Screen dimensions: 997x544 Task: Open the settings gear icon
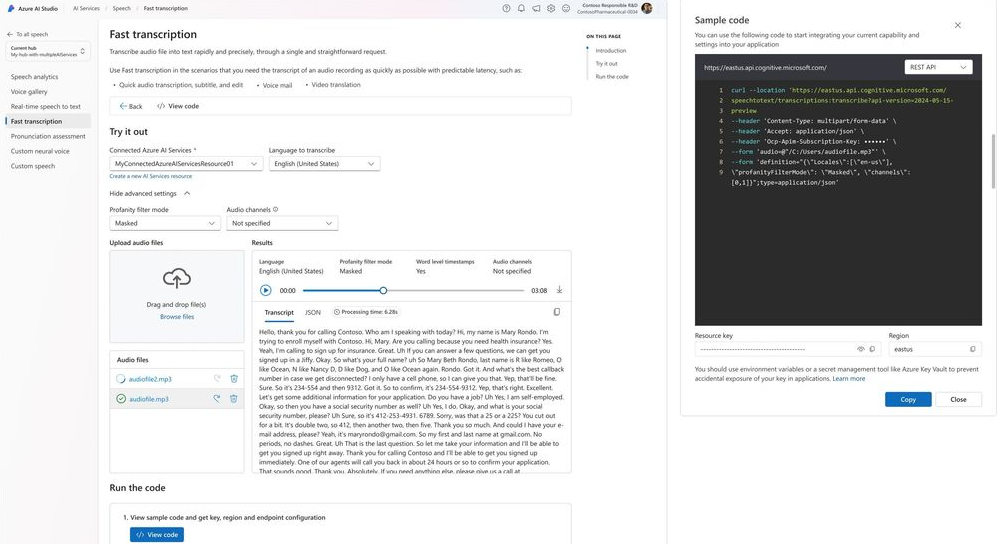551,8
